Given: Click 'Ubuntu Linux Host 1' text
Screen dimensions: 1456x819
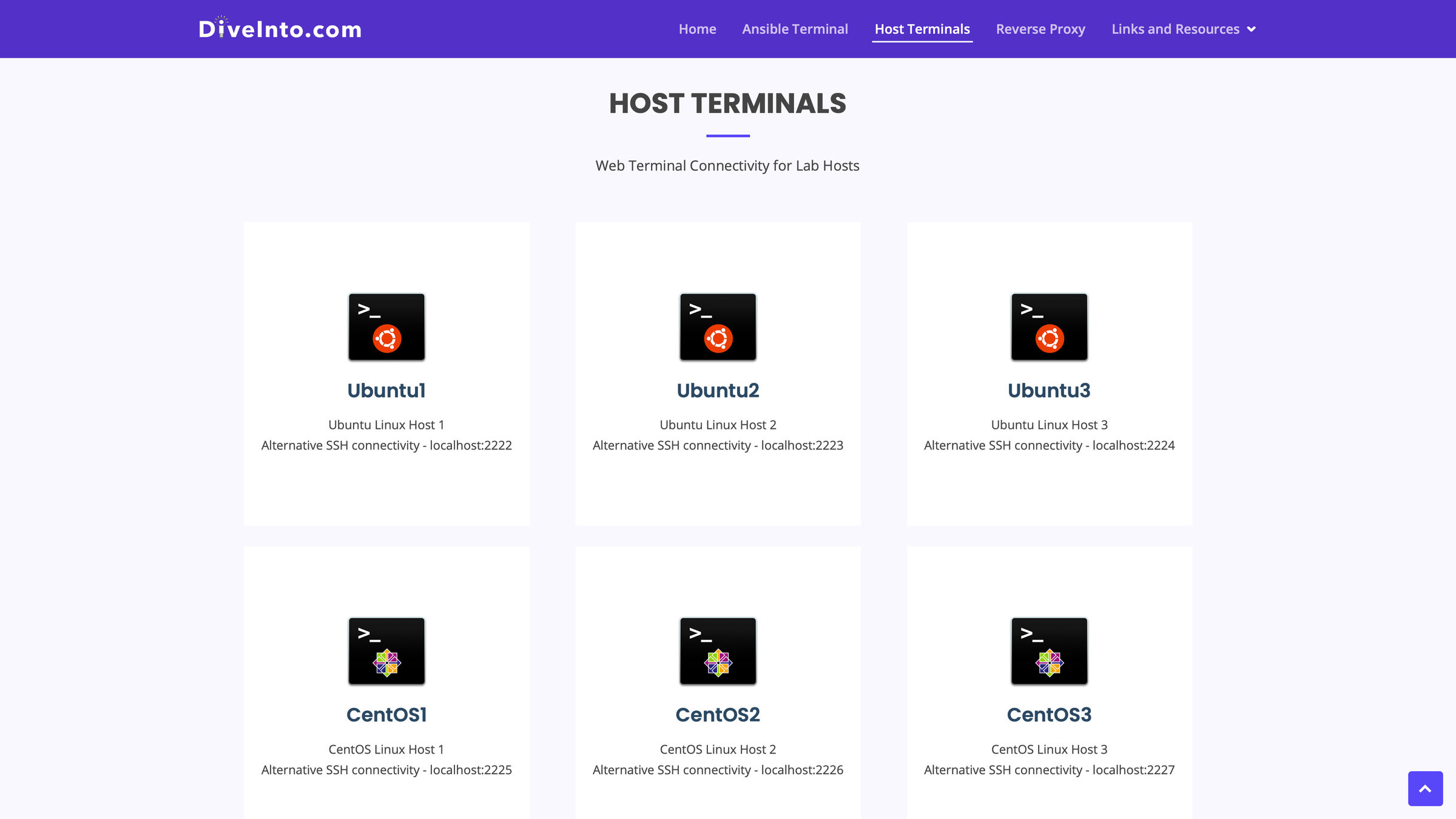Looking at the screenshot, I should pos(386,425).
